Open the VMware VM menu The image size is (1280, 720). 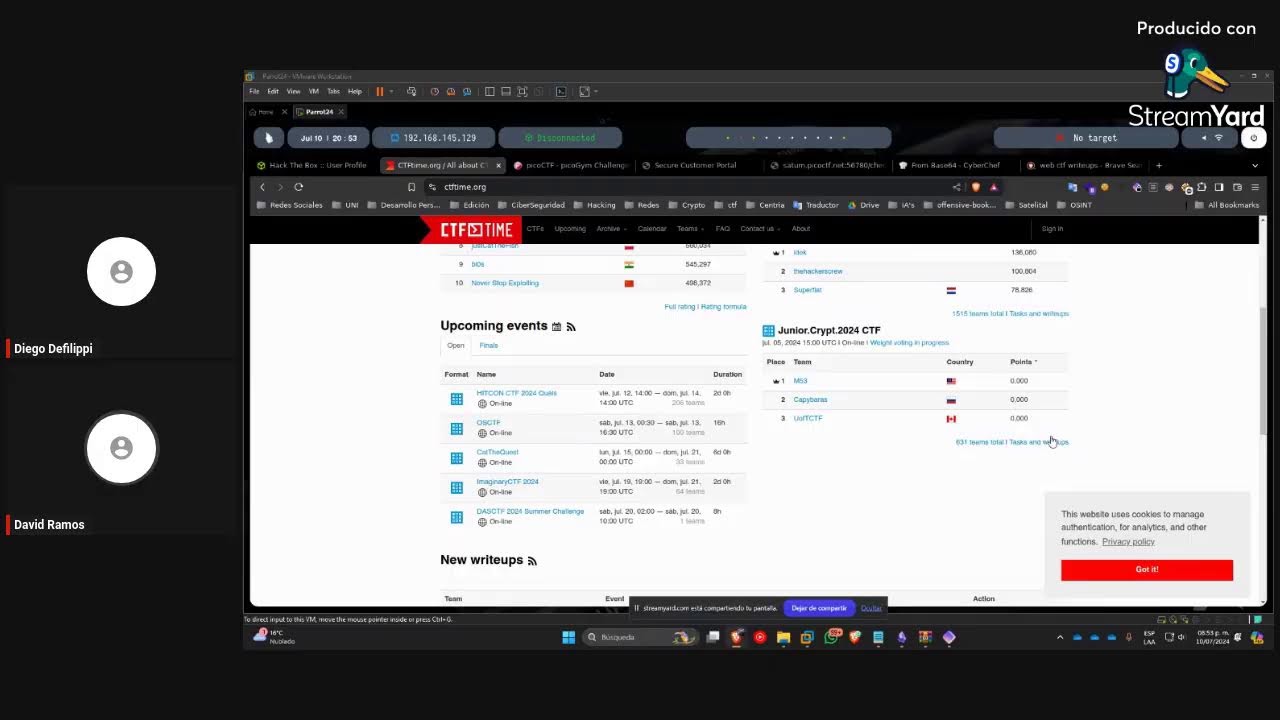pos(313,91)
